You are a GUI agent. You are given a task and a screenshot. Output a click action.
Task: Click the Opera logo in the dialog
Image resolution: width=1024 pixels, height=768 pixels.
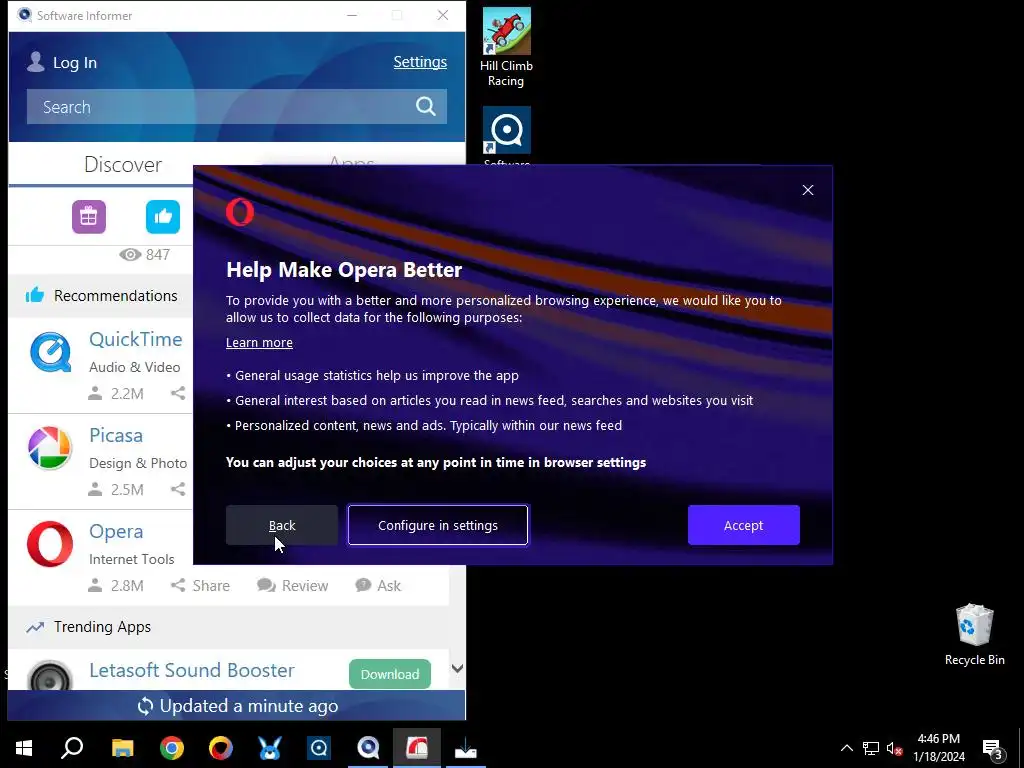click(240, 212)
